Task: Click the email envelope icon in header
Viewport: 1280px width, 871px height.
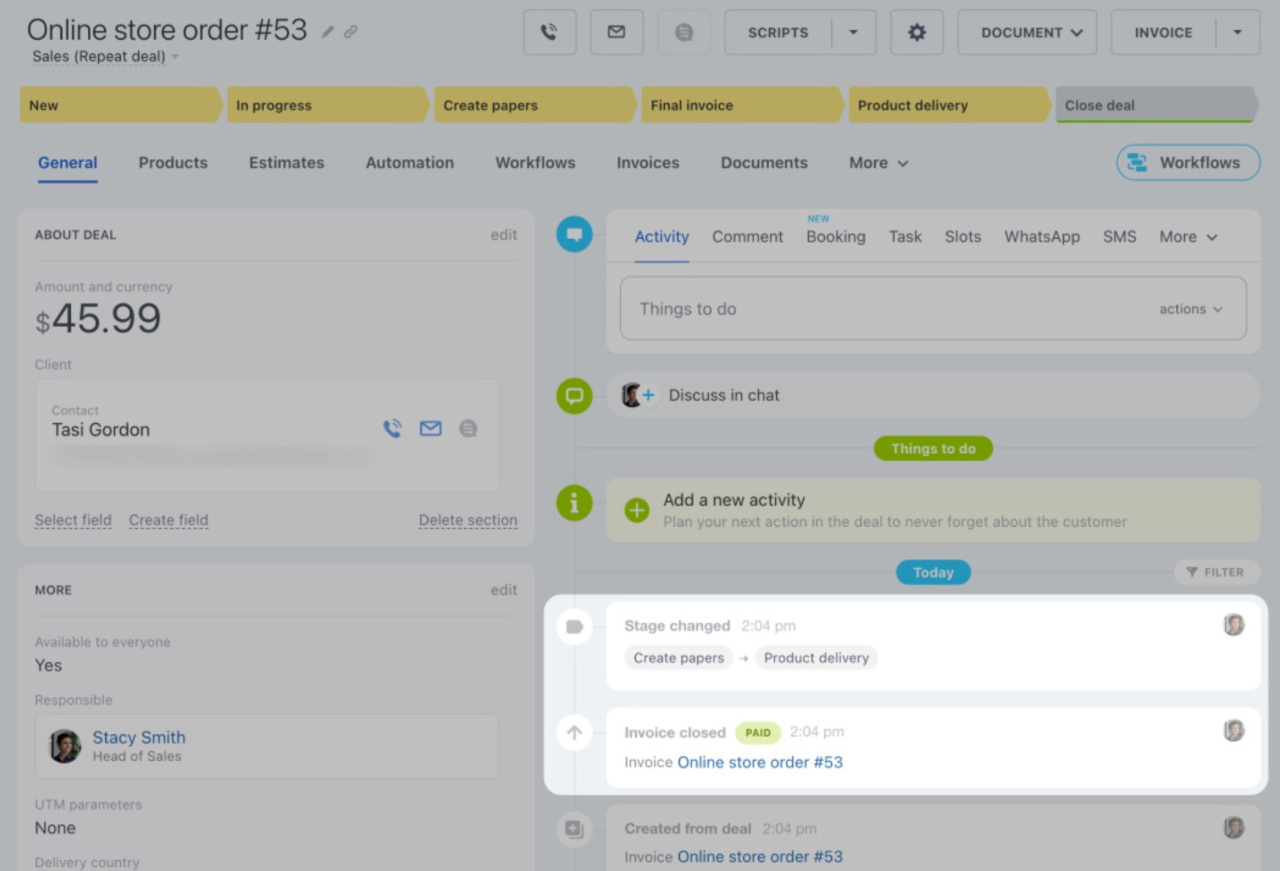Action: pos(616,32)
